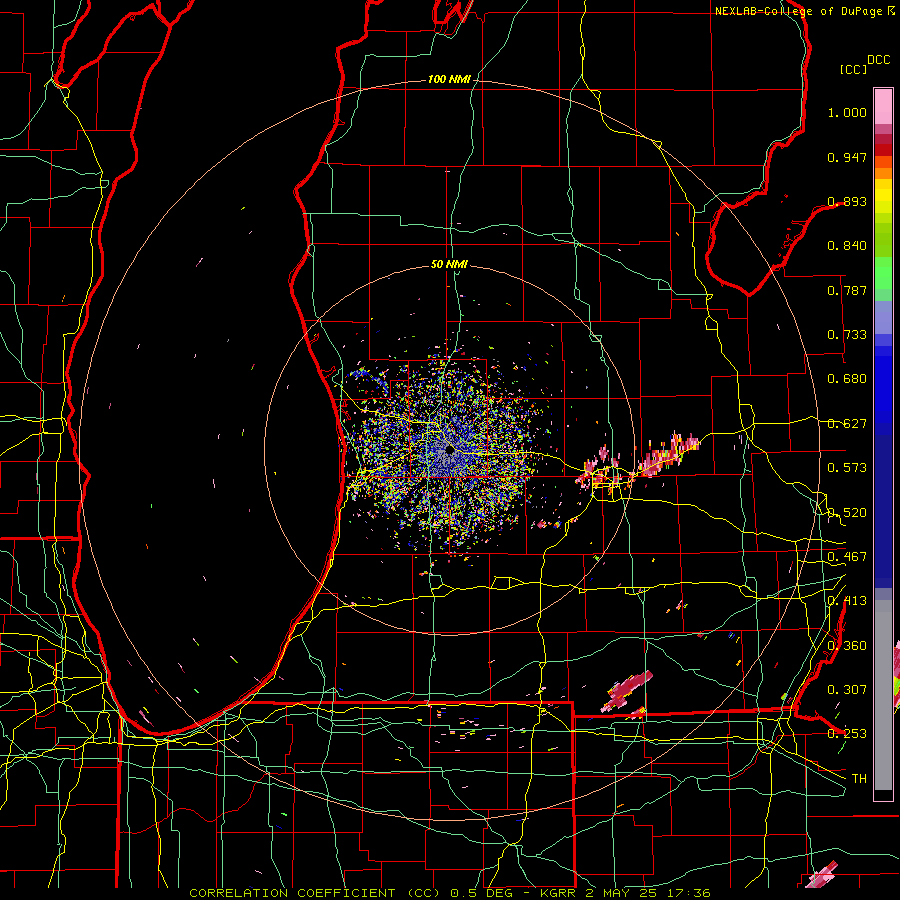
Task: Click the [CC] units label
Action: tap(853, 69)
